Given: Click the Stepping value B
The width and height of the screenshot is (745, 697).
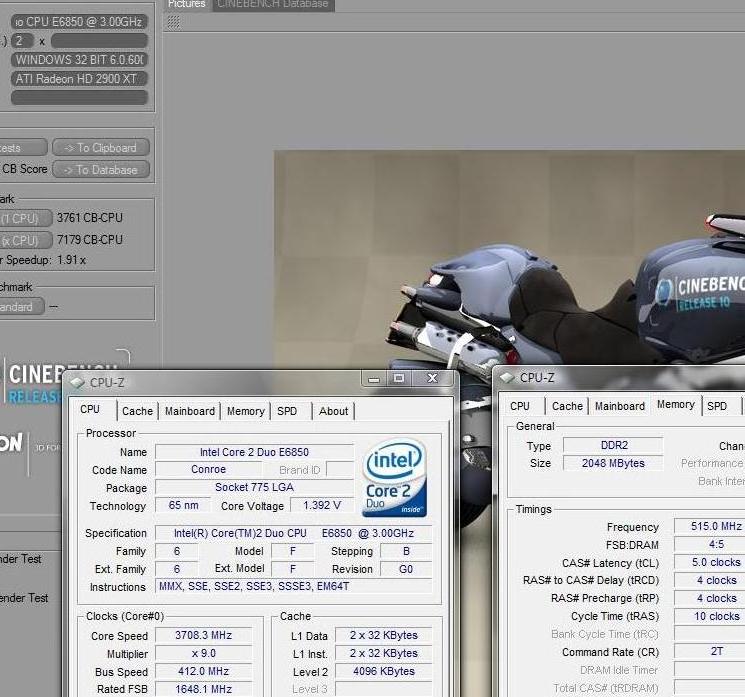Looking at the screenshot, I should tap(406, 551).
